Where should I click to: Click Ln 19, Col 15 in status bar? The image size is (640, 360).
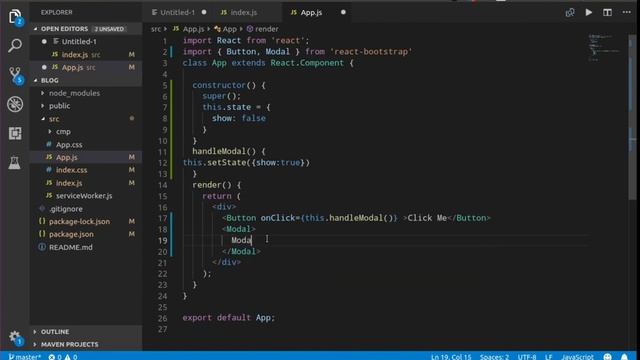(x=451, y=357)
